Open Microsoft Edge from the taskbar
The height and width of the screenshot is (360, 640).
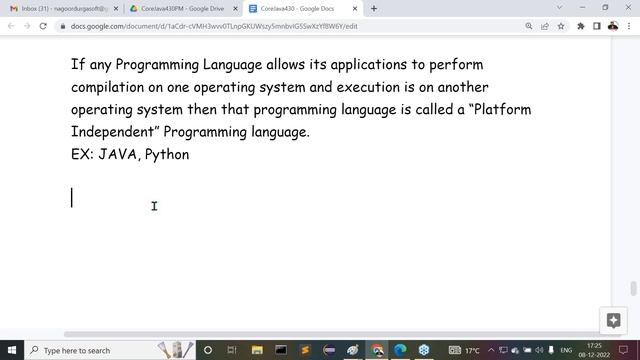pos(400,350)
